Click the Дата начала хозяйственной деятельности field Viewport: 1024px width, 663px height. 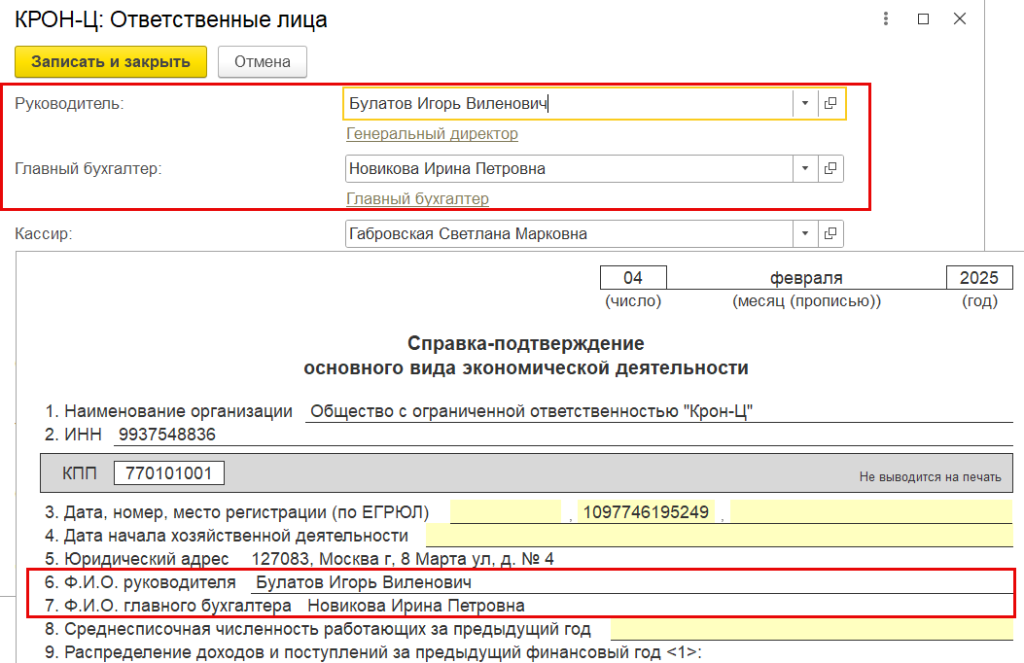719,535
